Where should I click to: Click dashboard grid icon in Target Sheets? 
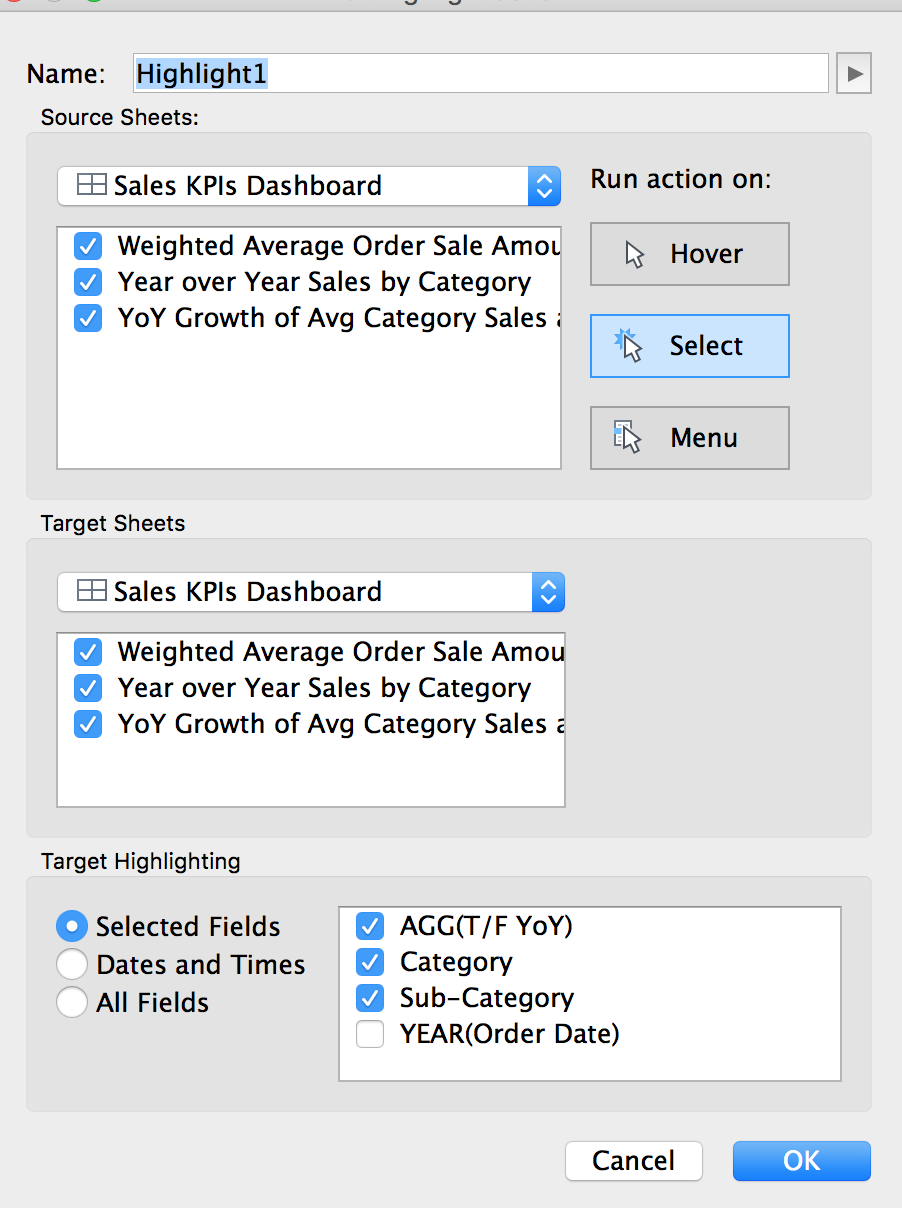[92, 592]
